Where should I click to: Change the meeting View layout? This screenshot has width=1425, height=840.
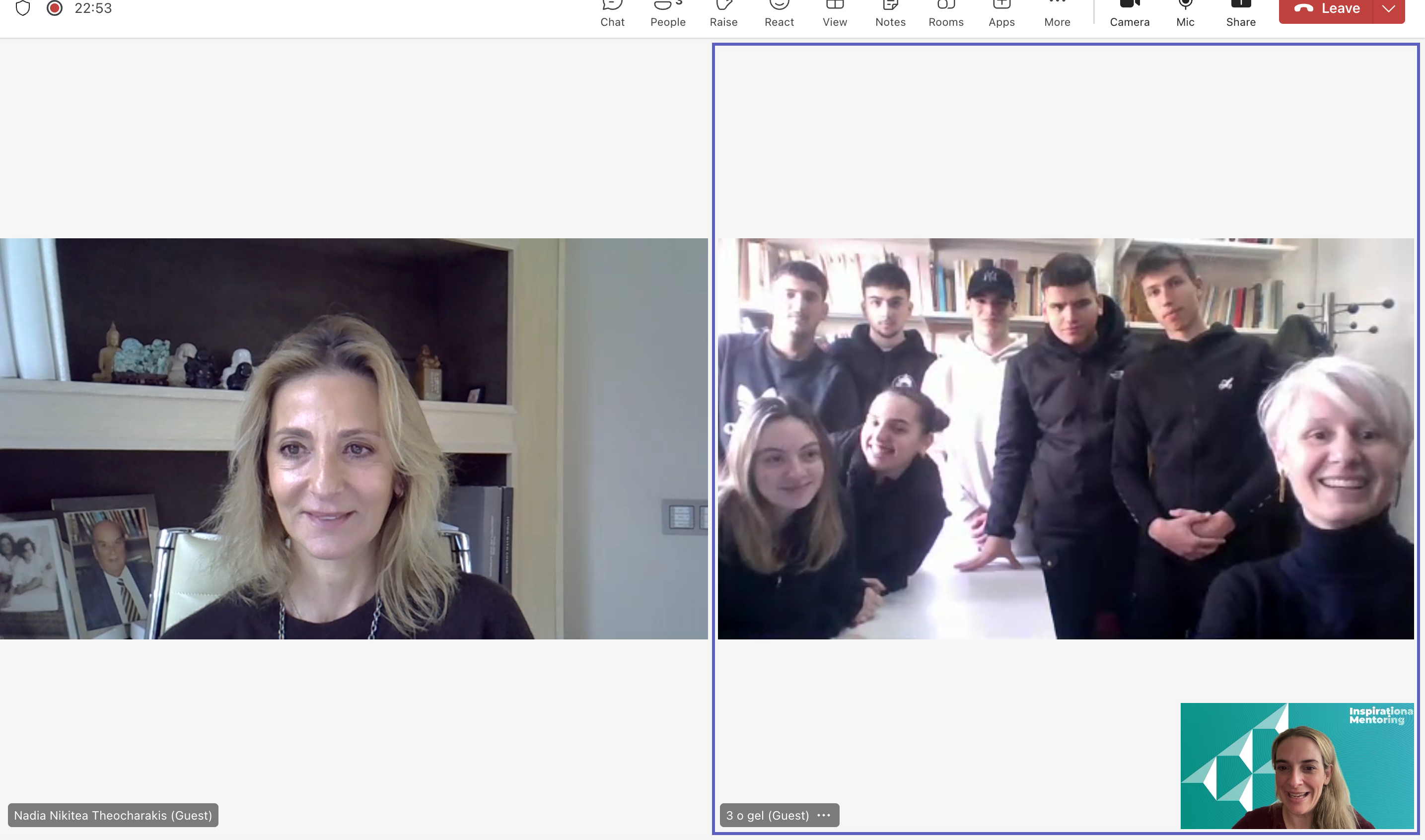pyautogui.click(x=835, y=12)
